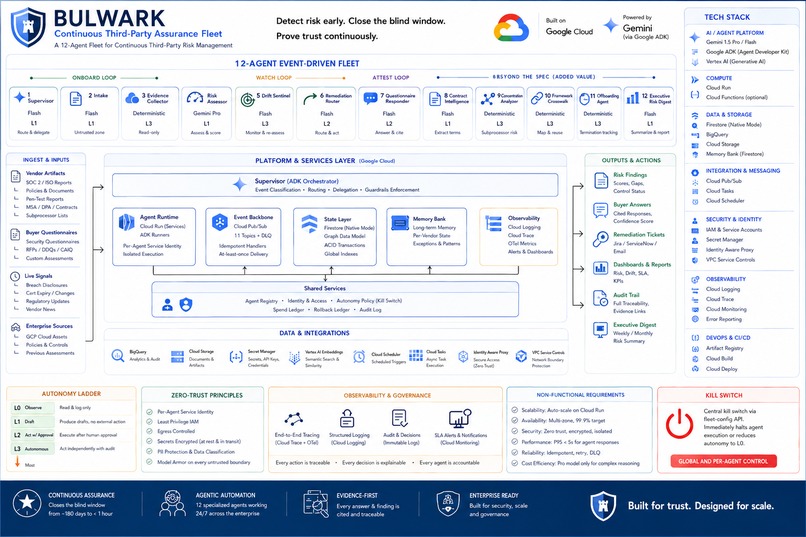Click the Vendor Artifacts document icon
The height and width of the screenshot is (537, 806).
click(15, 176)
